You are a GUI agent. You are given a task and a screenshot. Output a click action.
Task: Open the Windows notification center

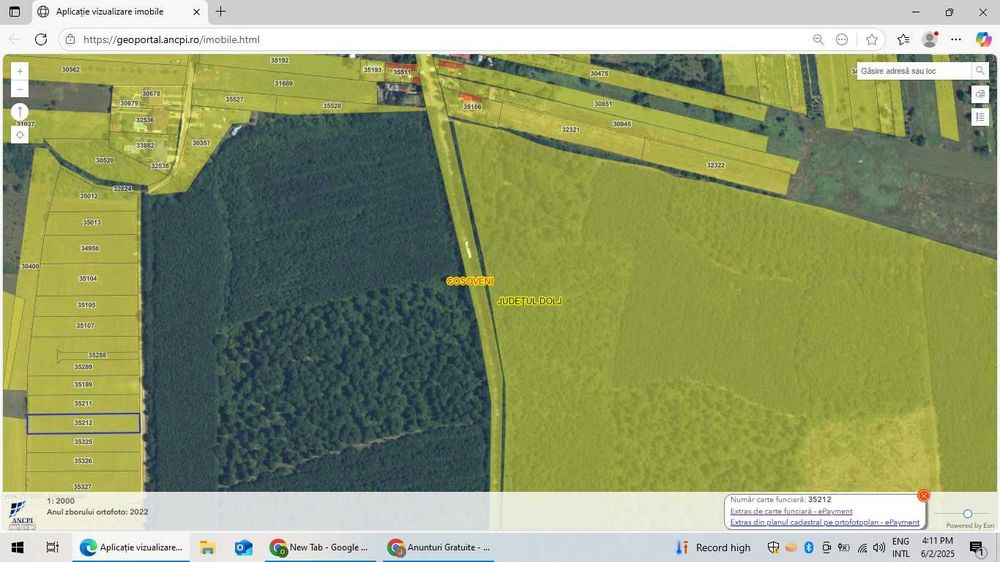[x=977, y=547]
